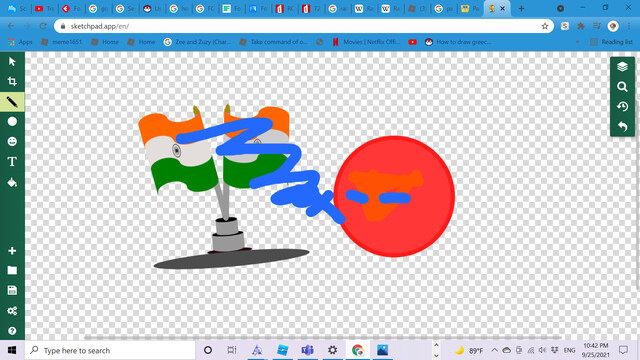Select the Pencil brush tool
Image resolution: width=640 pixels, height=360 pixels.
pyautogui.click(x=12, y=102)
